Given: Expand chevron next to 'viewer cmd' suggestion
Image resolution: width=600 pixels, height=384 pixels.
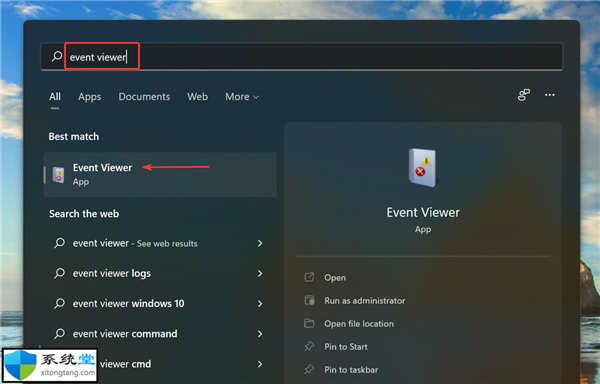Looking at the screenshot, I should click(x=260, y=364).
